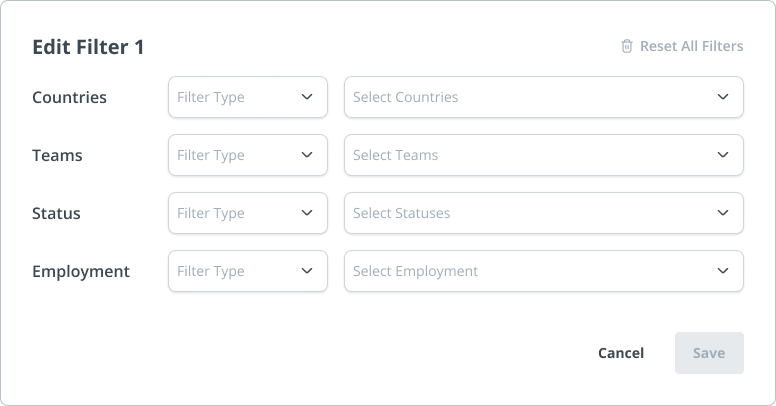The height and width of the screenshot is (406, 776).
Task: Click the Reset All Filters link
Action: click(x=691, y=46)
